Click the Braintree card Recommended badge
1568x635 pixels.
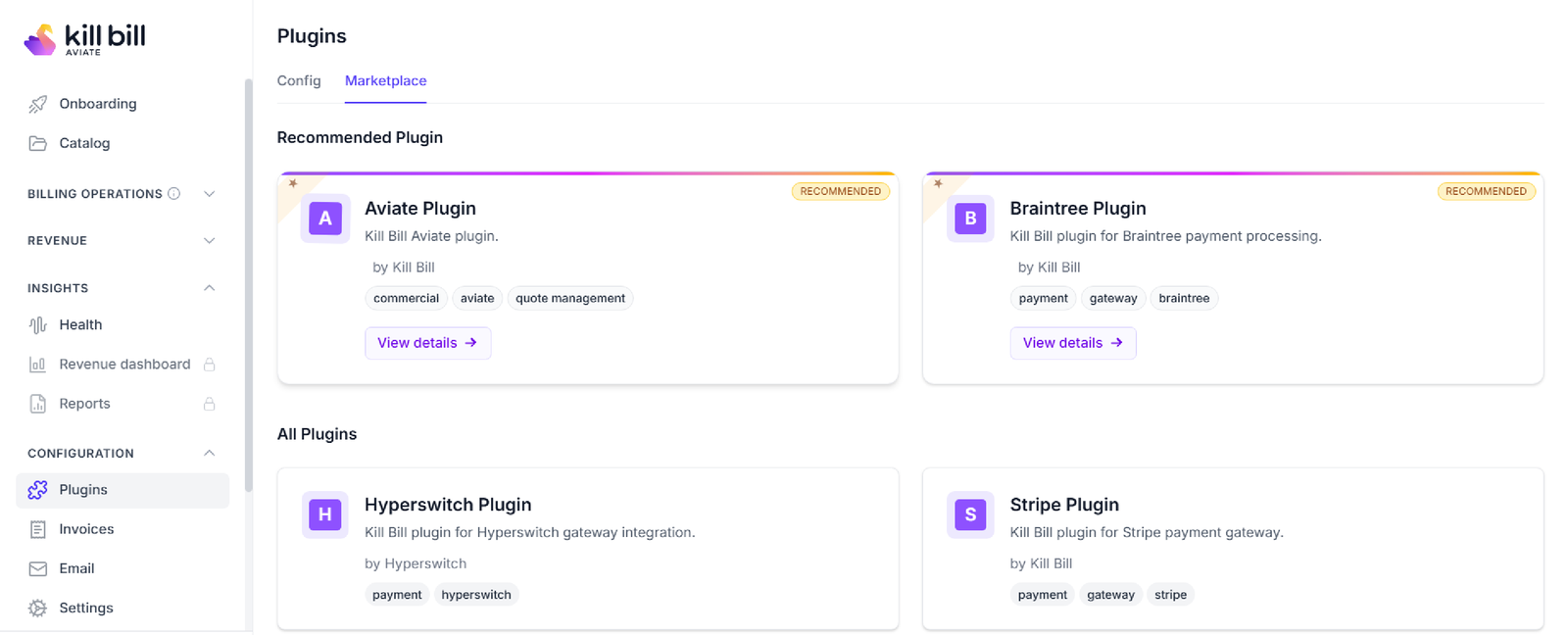pyautogui.click(x=1486, y=191)
